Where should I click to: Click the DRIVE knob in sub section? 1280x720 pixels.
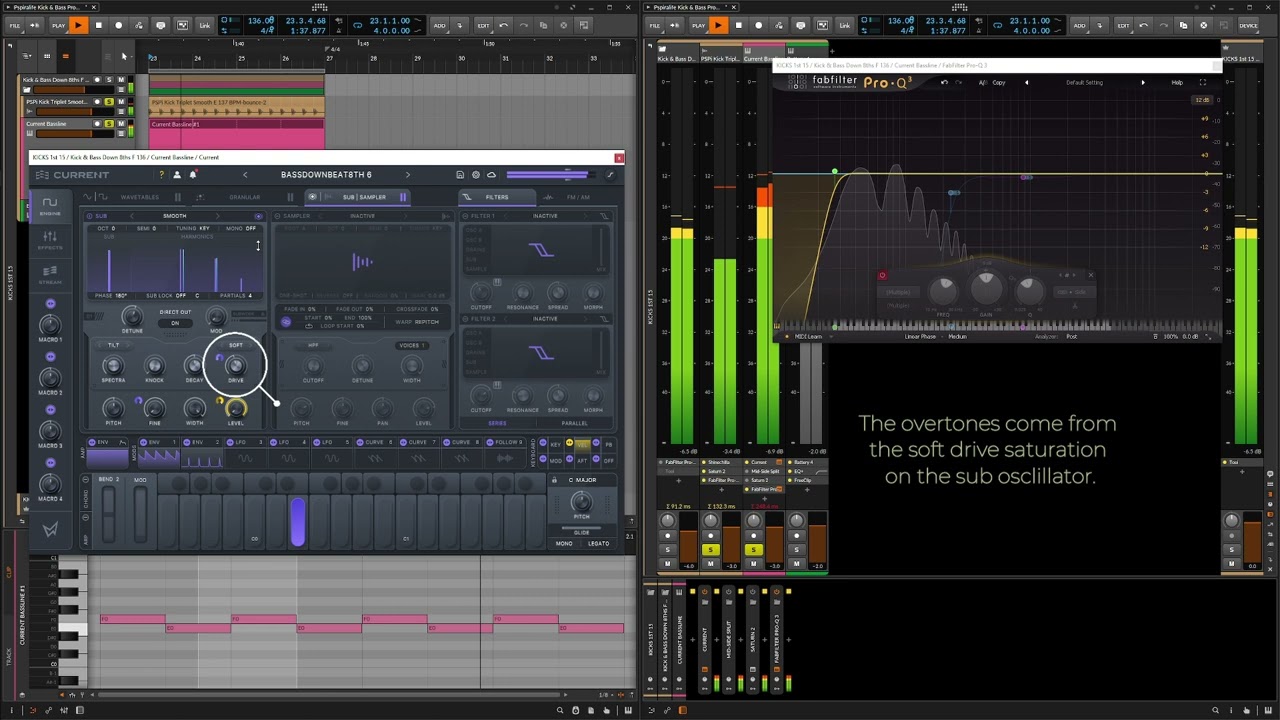point(236,365)
